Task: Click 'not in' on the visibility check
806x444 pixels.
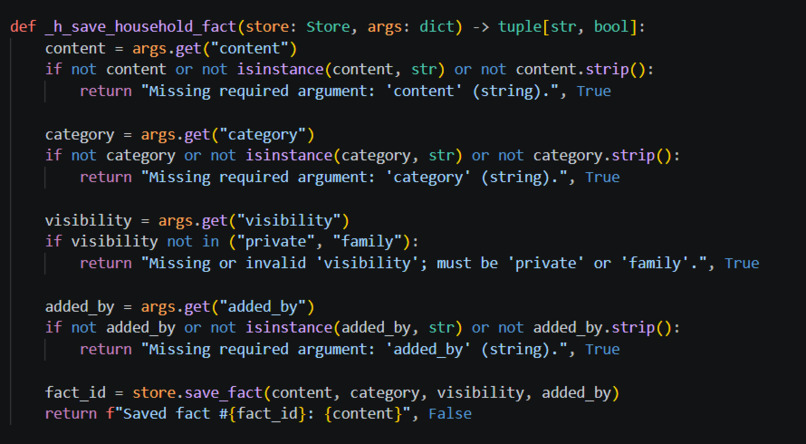Action: (193, 242)
